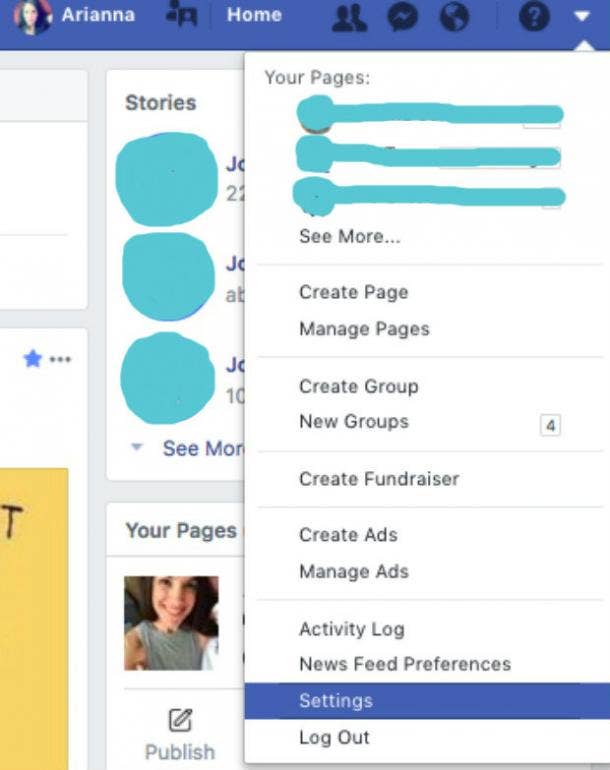This screenshot has height=770, width=610.
Task: Choose Log Out in the menu
Action: 334,737
